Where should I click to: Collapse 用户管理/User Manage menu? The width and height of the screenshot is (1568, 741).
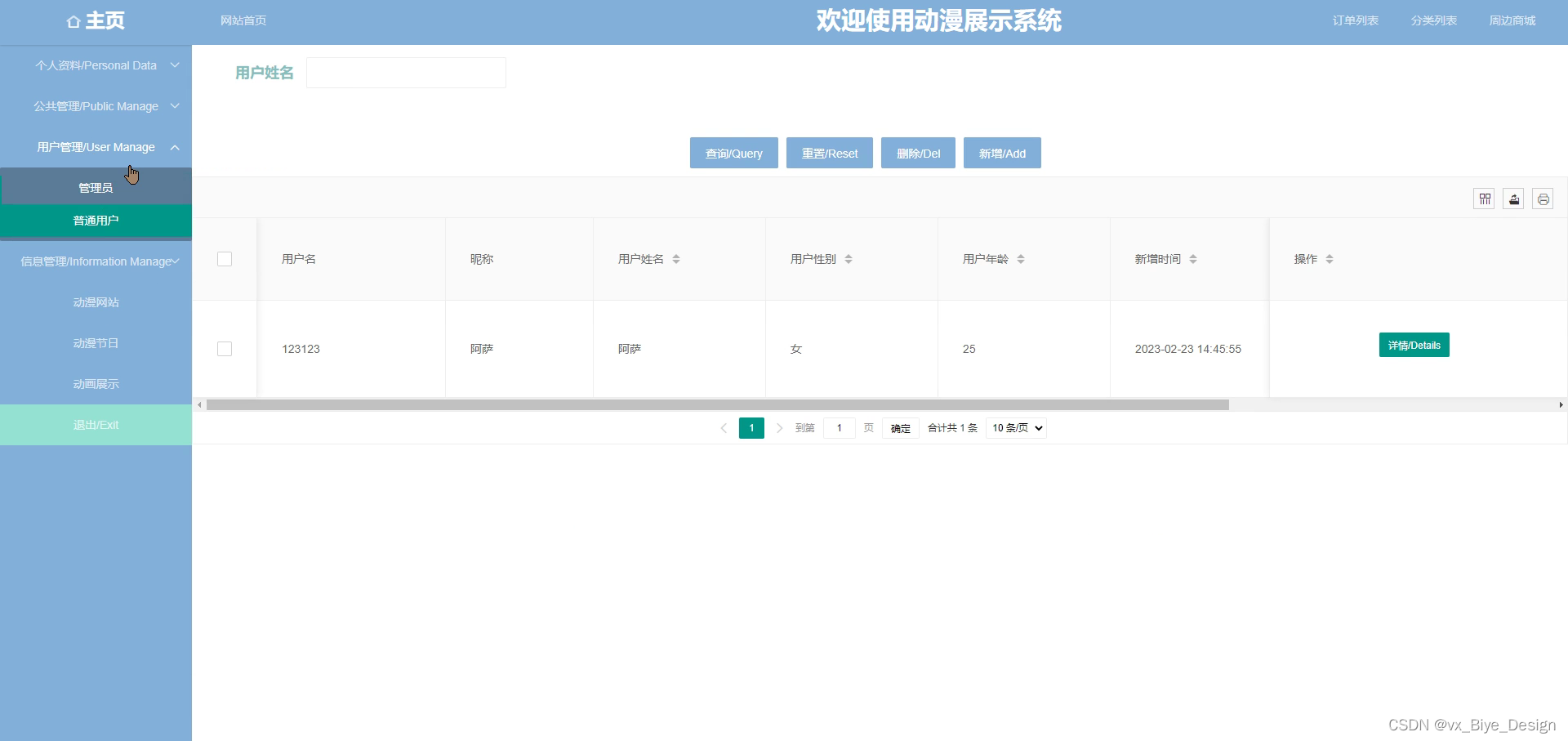tap(96, 147)
